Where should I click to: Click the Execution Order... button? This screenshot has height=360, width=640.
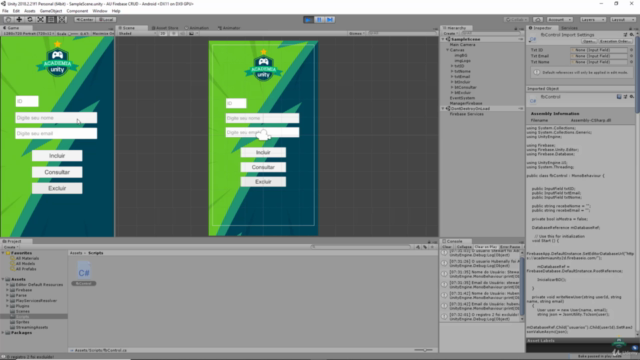[615, 41]
